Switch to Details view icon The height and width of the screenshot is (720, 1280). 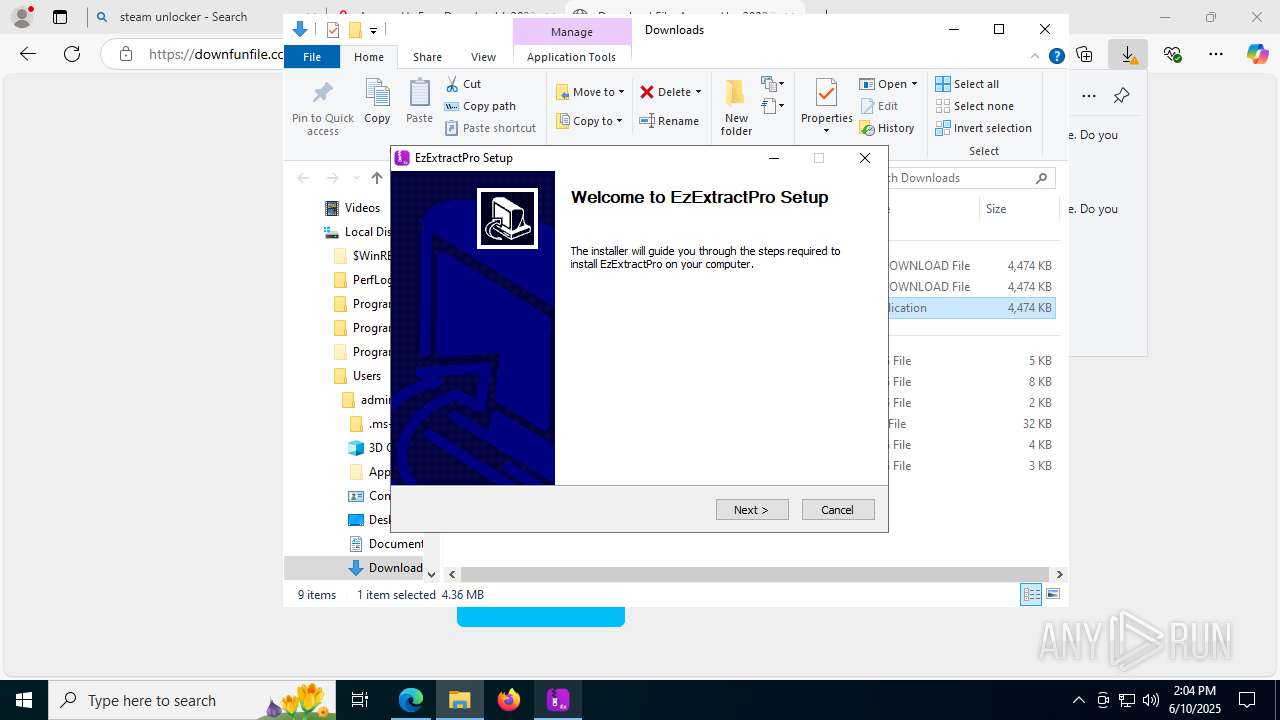coord(1031,594)
